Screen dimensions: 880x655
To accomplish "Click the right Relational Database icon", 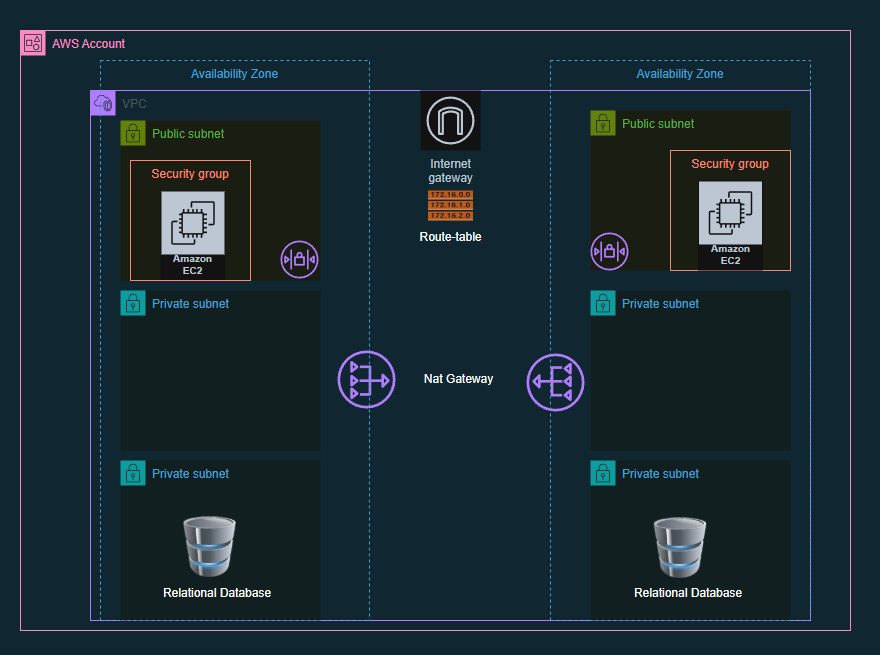I will coord(680,547).
